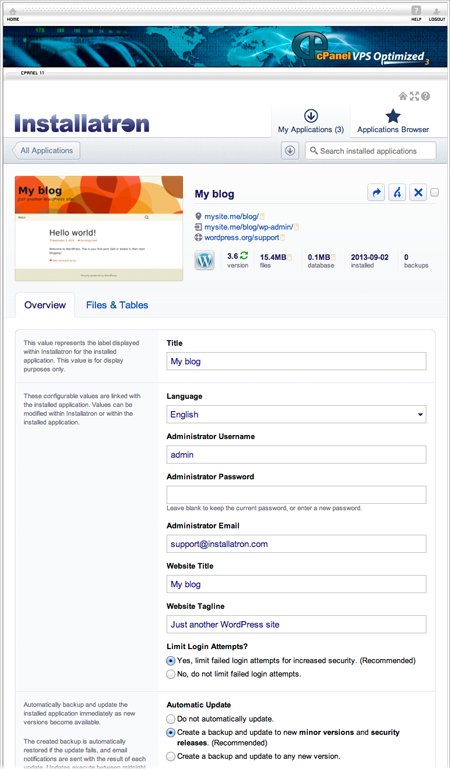This screenshot has width=450, height=769.
Task: Click the Logout icon
Action: coord(436,11)
